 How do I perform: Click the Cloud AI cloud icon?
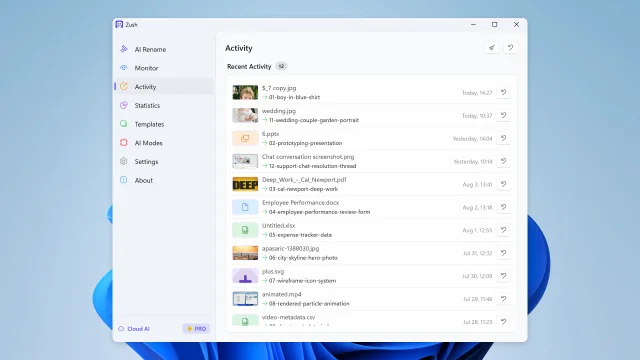(121, 329)
